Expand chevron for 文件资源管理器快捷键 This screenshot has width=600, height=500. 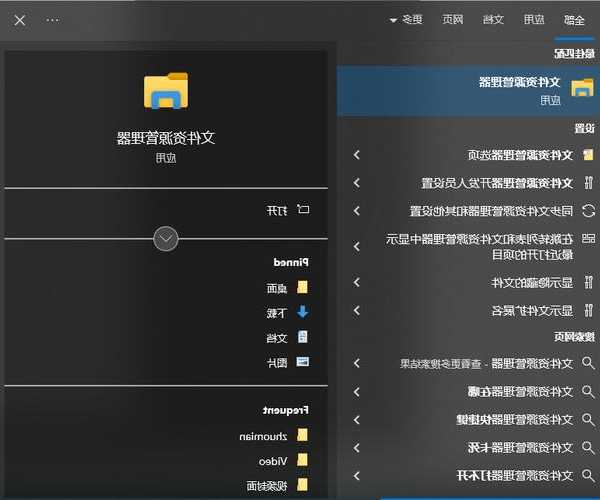[x=357, y=419]
